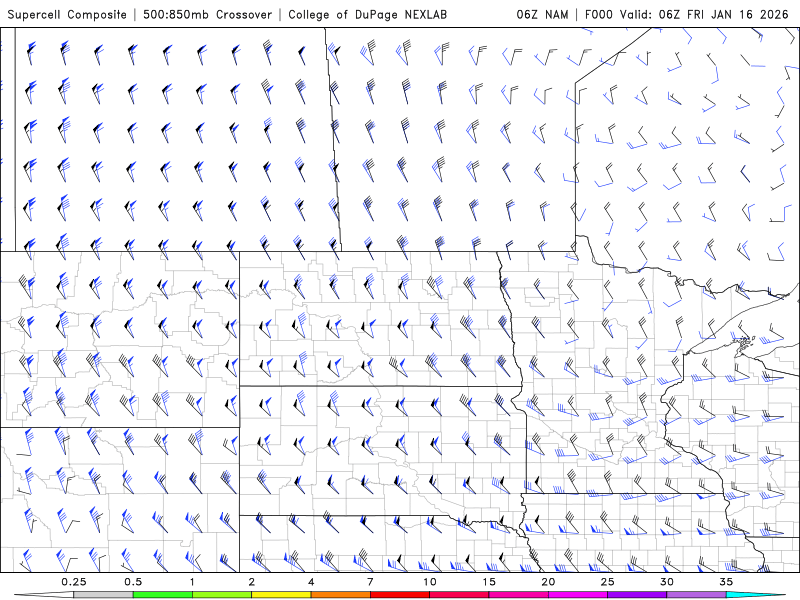Image resolution: width=800 pixels, height=600 pixels.
Task: Click the "06Z NAM" model run label
Action: pyautogui.click(x=542, y=14)
